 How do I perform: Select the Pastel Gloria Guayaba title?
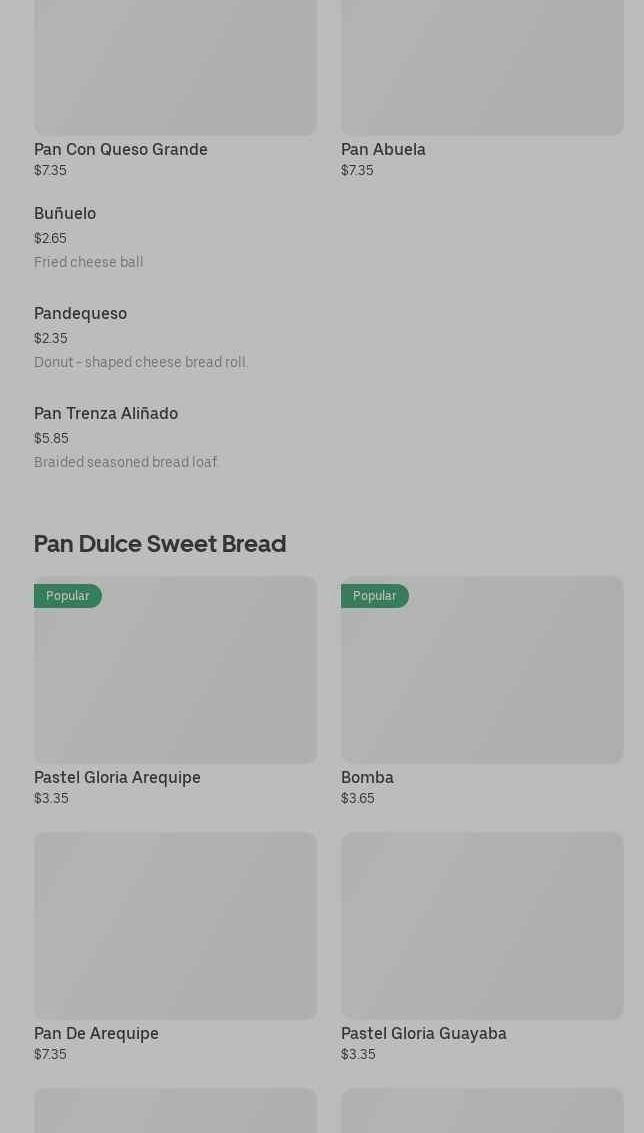pos(423,1034)
